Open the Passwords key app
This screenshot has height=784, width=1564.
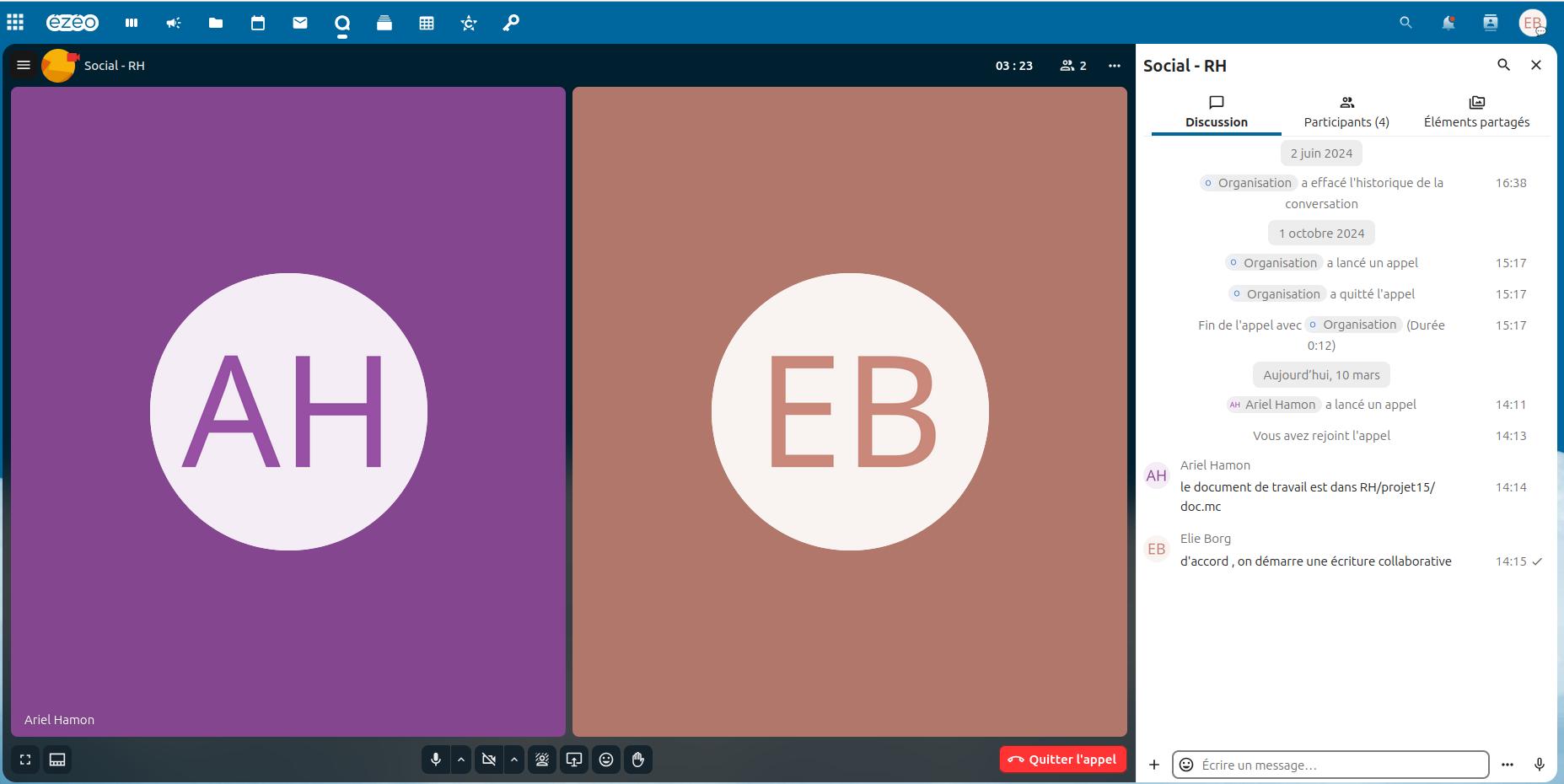tap(511, 23)
